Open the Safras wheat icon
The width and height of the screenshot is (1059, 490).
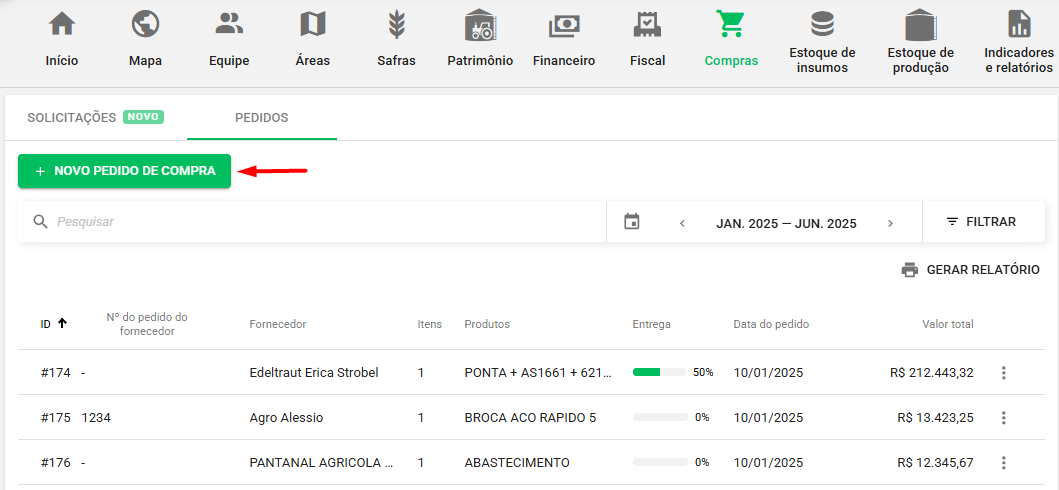(396, 23)
